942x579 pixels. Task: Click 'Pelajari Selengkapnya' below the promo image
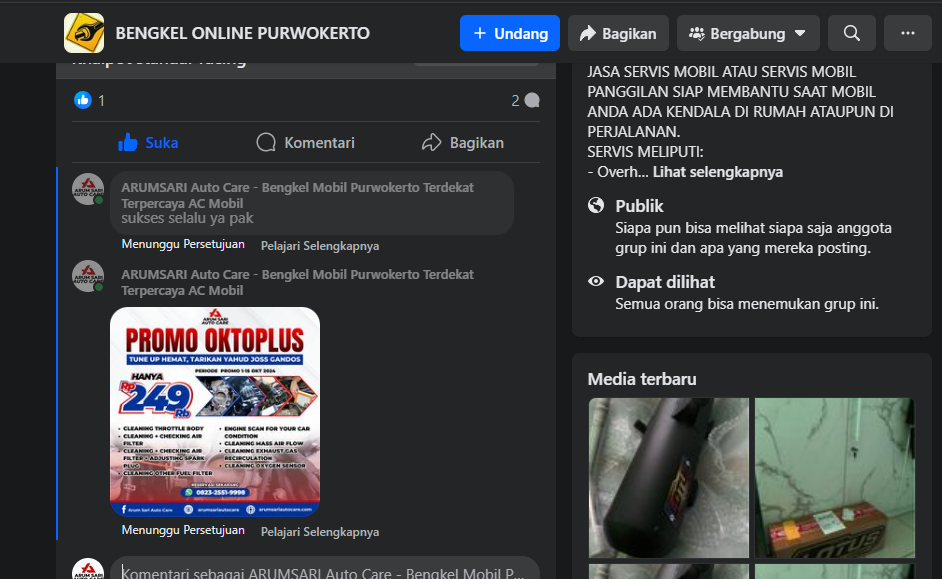tap(320, 532)
